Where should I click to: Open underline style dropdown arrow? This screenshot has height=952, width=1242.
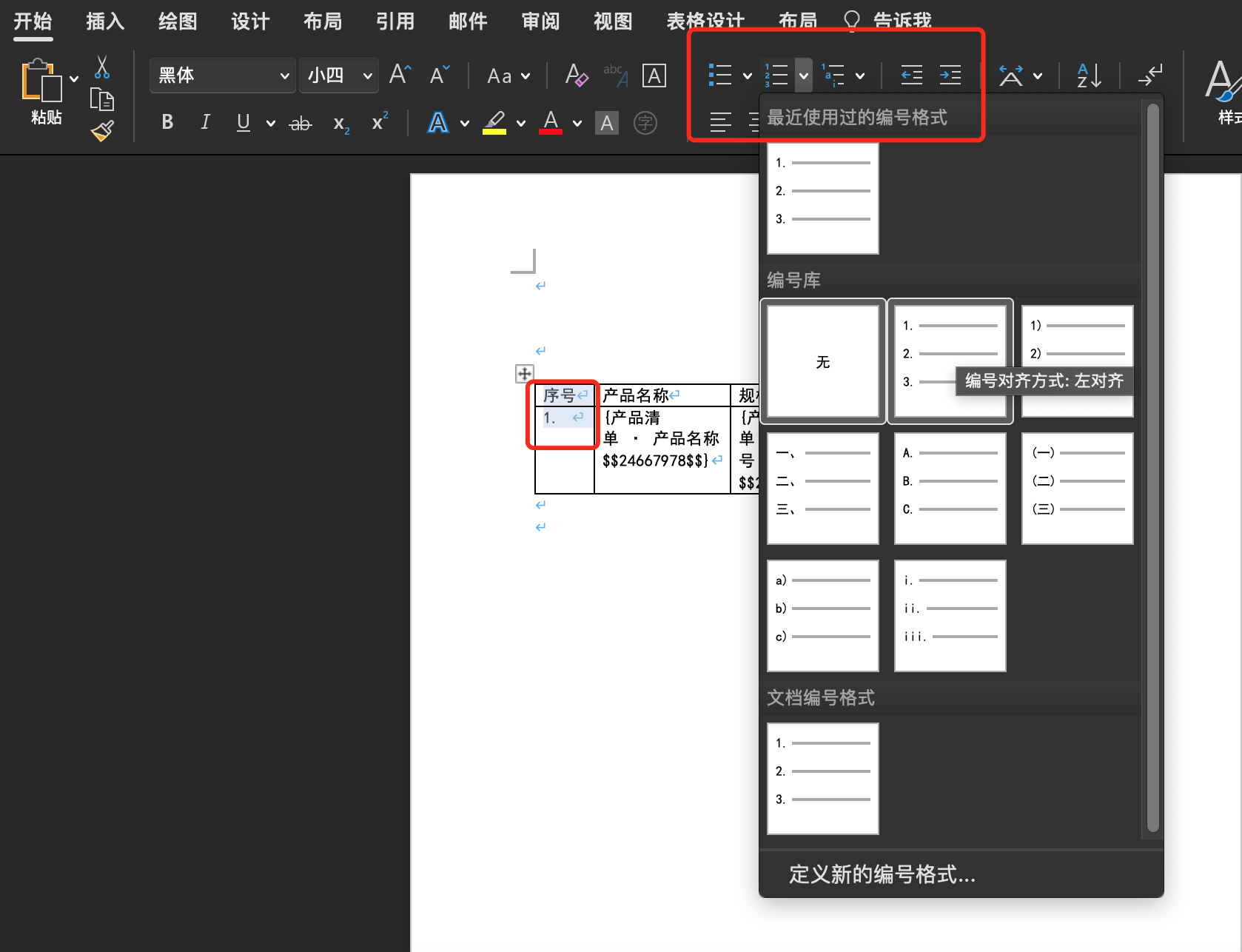point(271,124)
